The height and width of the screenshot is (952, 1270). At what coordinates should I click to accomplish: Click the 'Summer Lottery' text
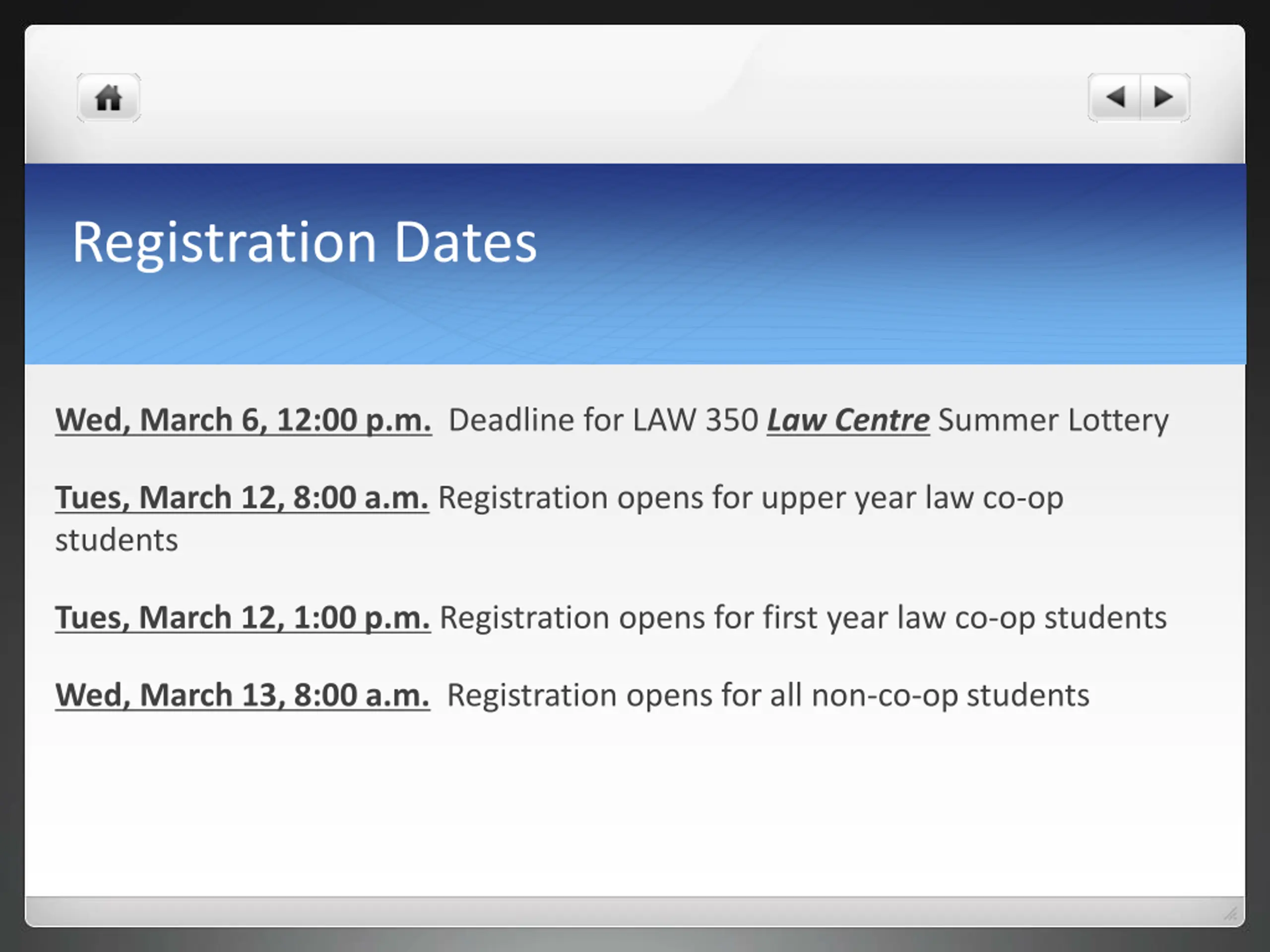click(1053, 420)
